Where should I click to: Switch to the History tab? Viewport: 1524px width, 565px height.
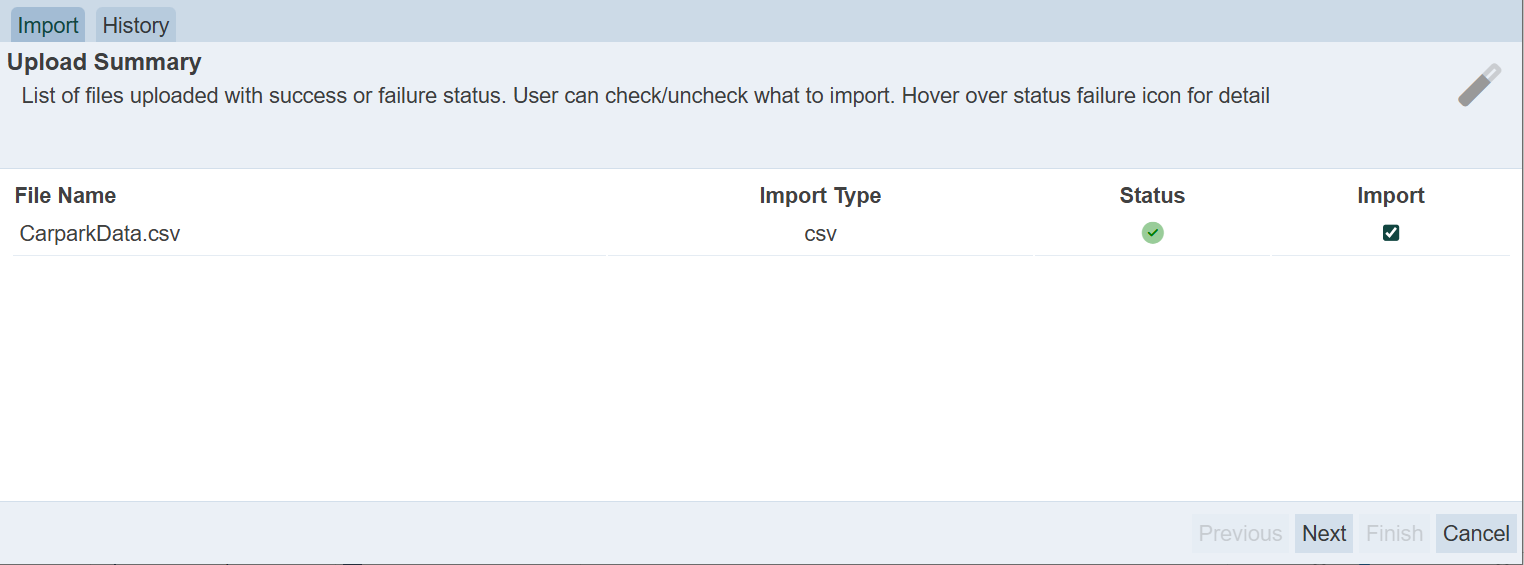[136, 26]
